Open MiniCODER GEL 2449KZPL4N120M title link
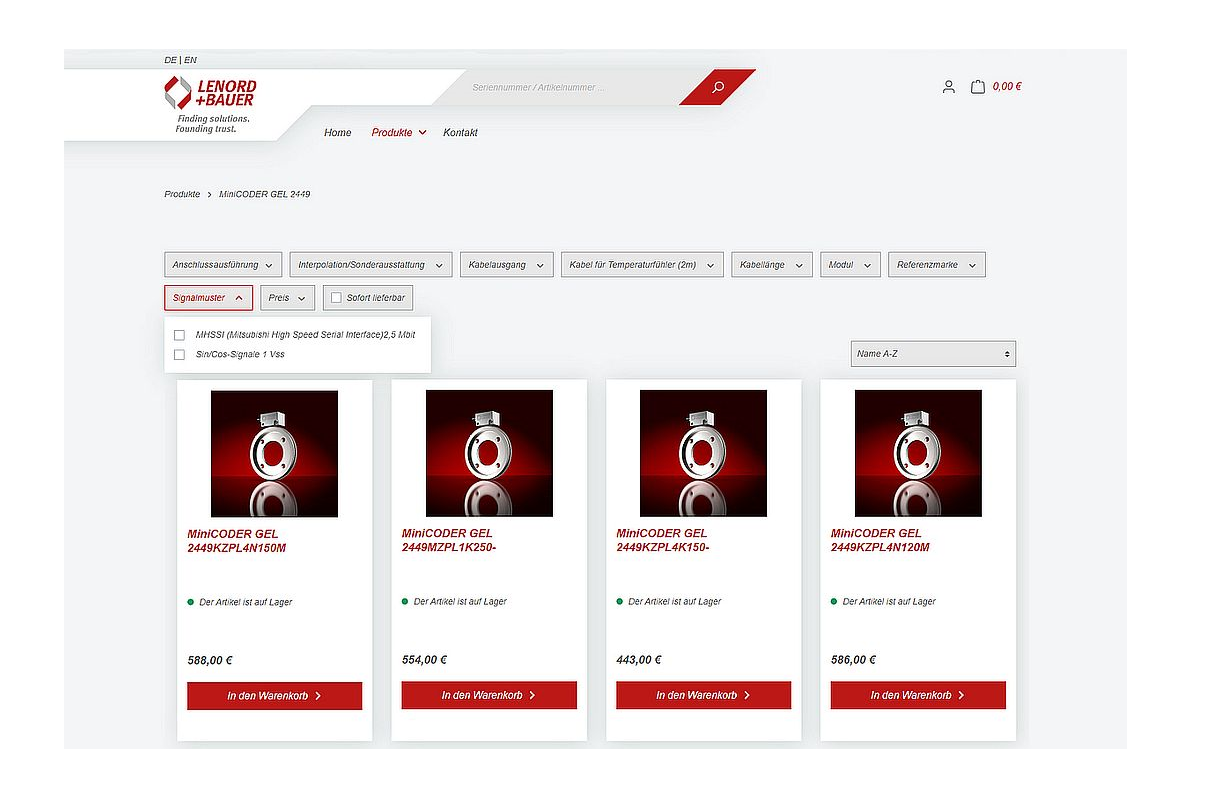 pos(881,541)
